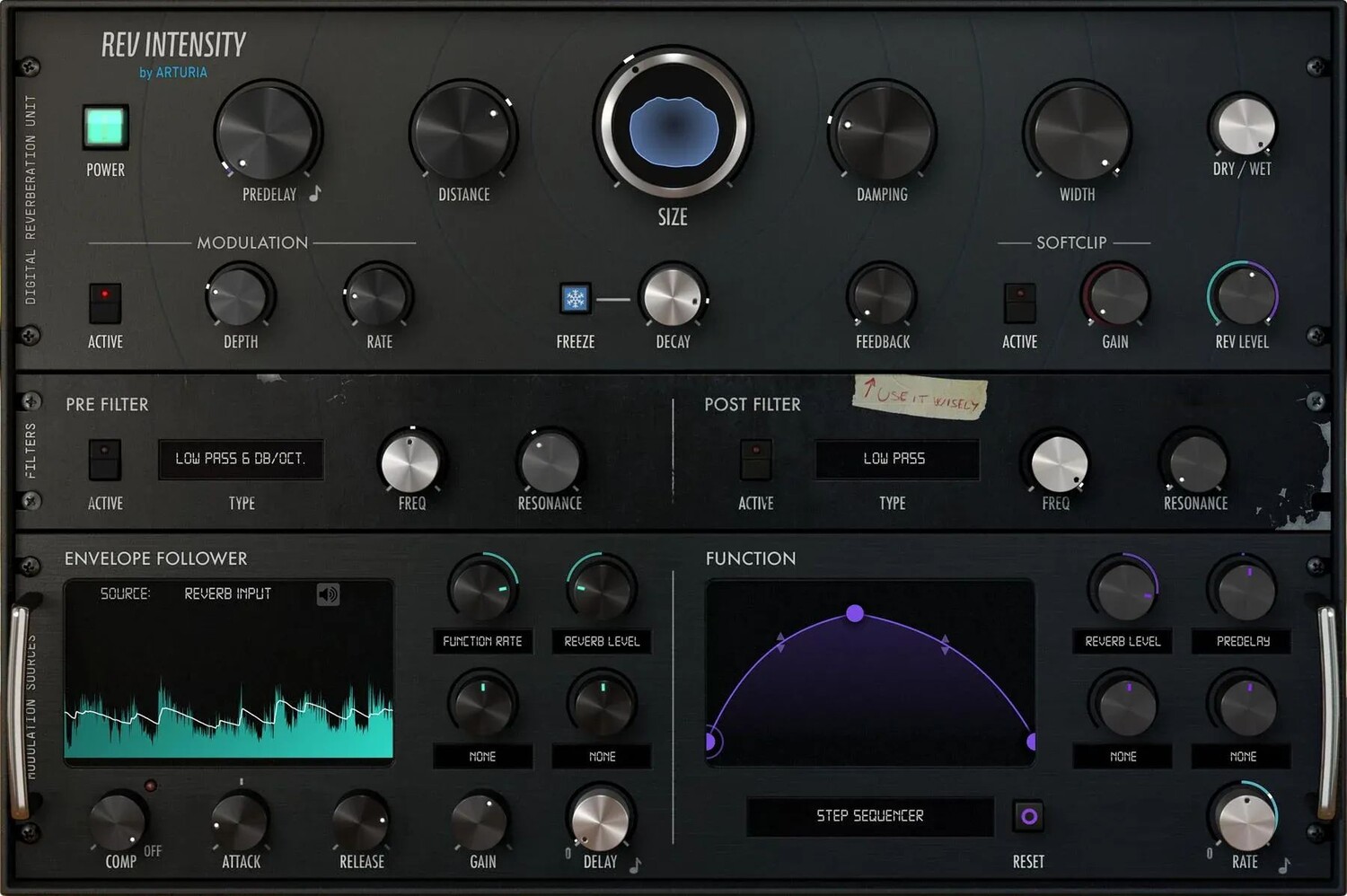The image size is (1347, 896).
Task: Click the top point on function curve
Action: point(855,613)
